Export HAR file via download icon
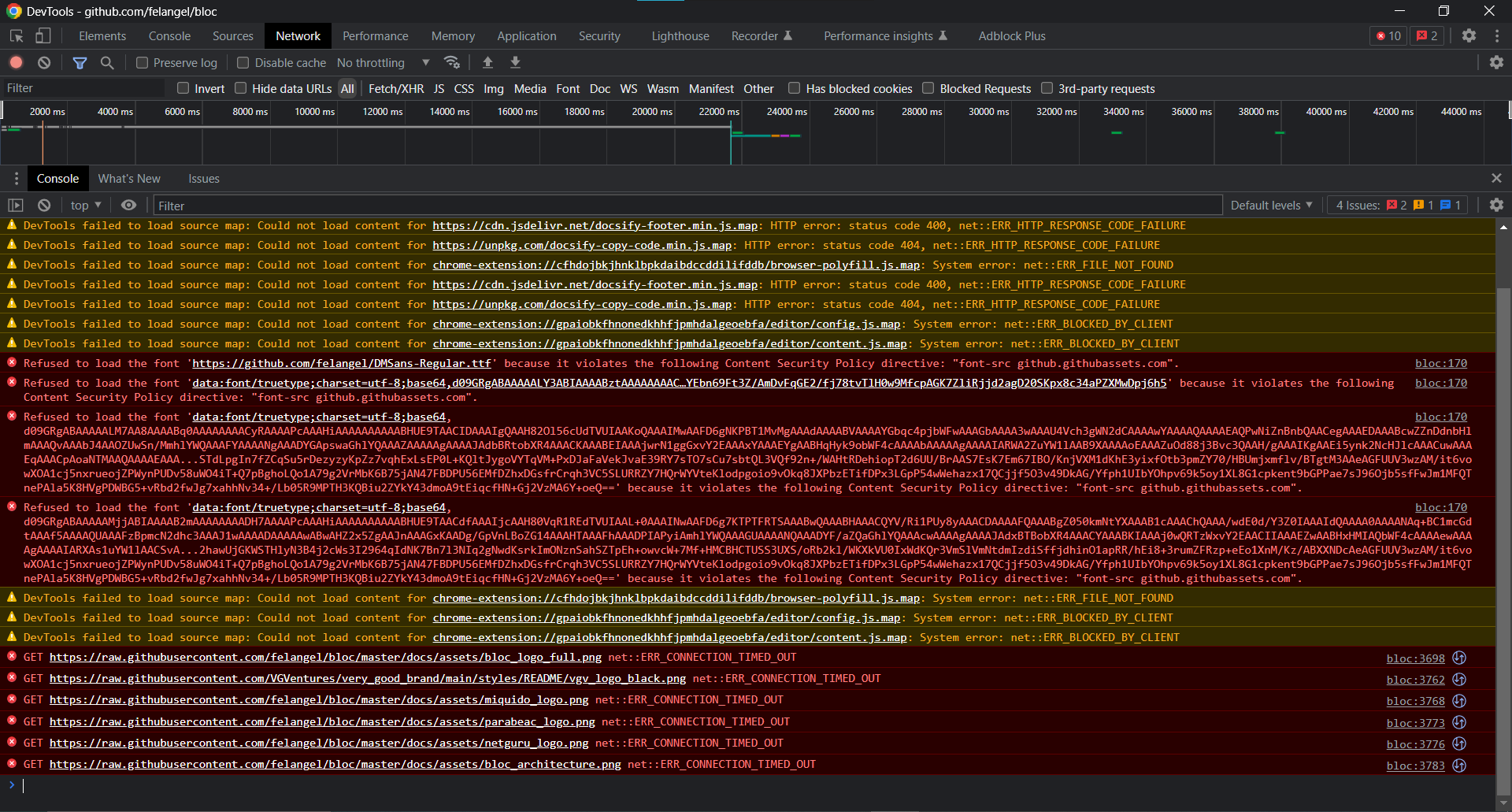This screenshot has height=812, width=1512. tap(516, 62)
